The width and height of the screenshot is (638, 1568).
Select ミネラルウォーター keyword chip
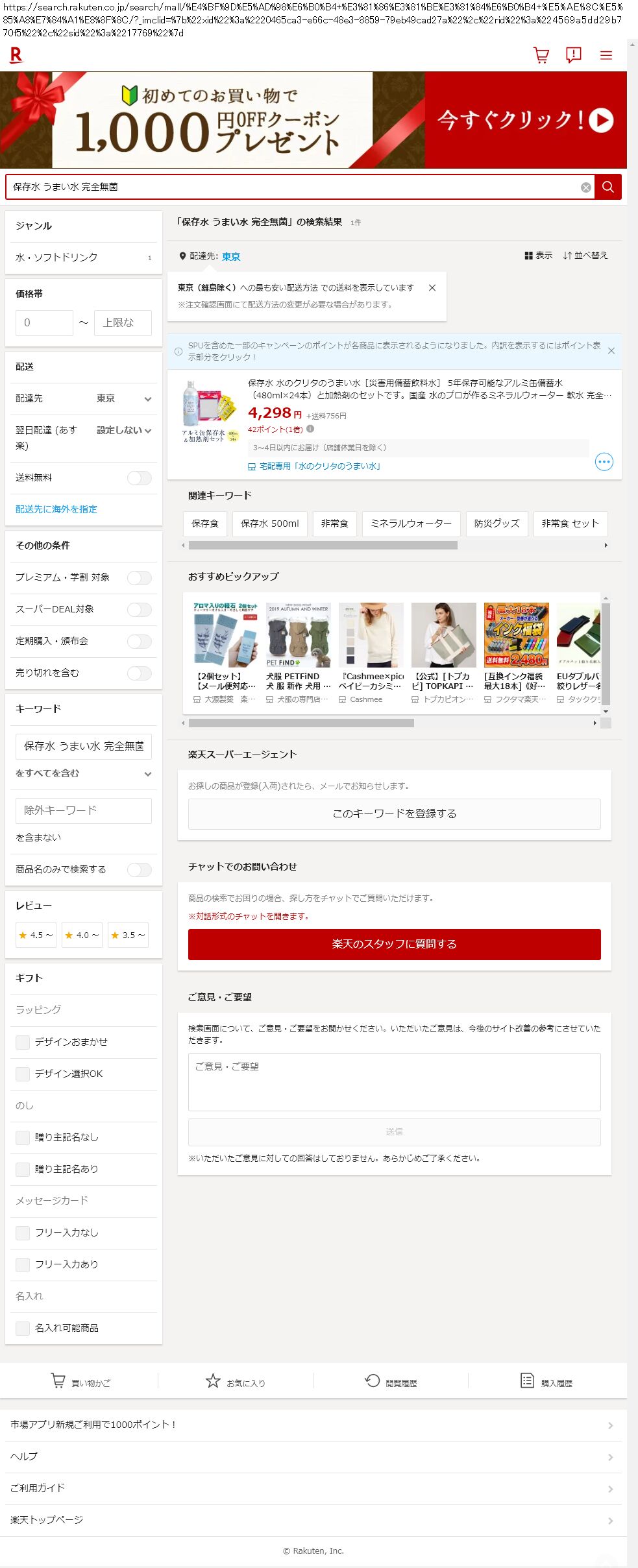point(411,524)
